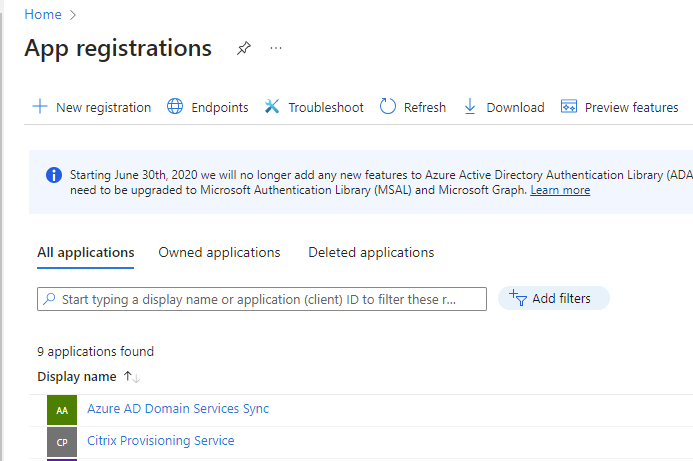This screenshot has width=693, height=461.
Task: Switch to Owned applications tab
Action: point(219,253)
